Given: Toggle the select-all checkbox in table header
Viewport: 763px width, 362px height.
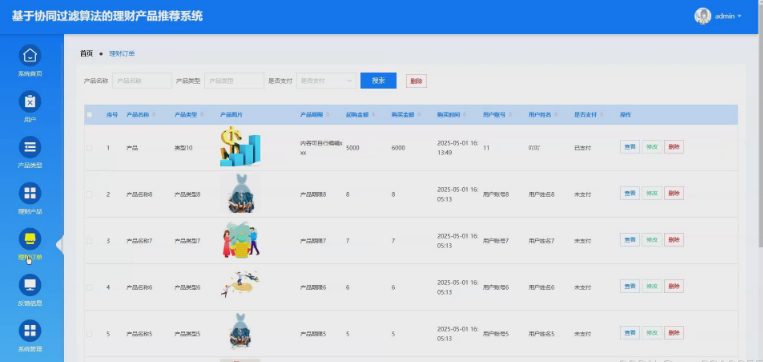Looking at the screenshot, I should [x=89, y=115].
